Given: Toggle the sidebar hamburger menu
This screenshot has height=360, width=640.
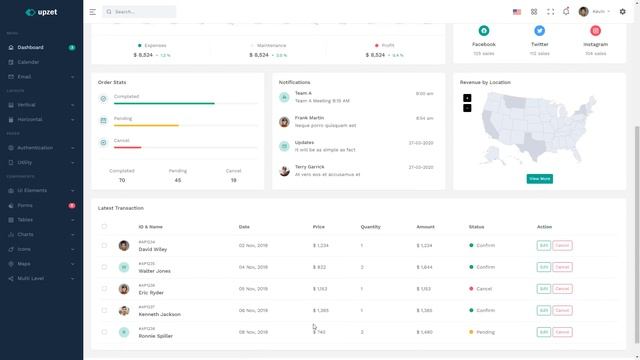Looking at the screenshot, I should click(x=93, y=12).
